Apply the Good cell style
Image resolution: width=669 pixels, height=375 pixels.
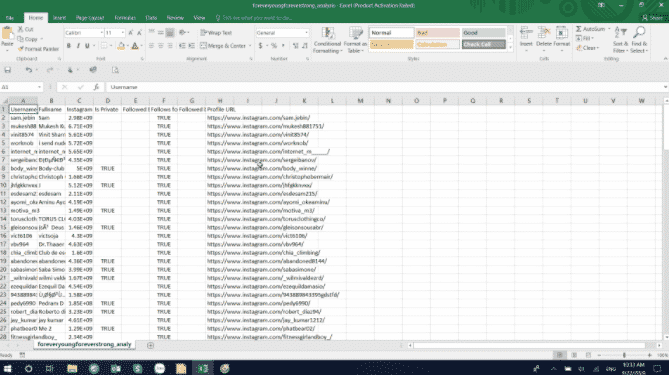click(x=483, y=33)
